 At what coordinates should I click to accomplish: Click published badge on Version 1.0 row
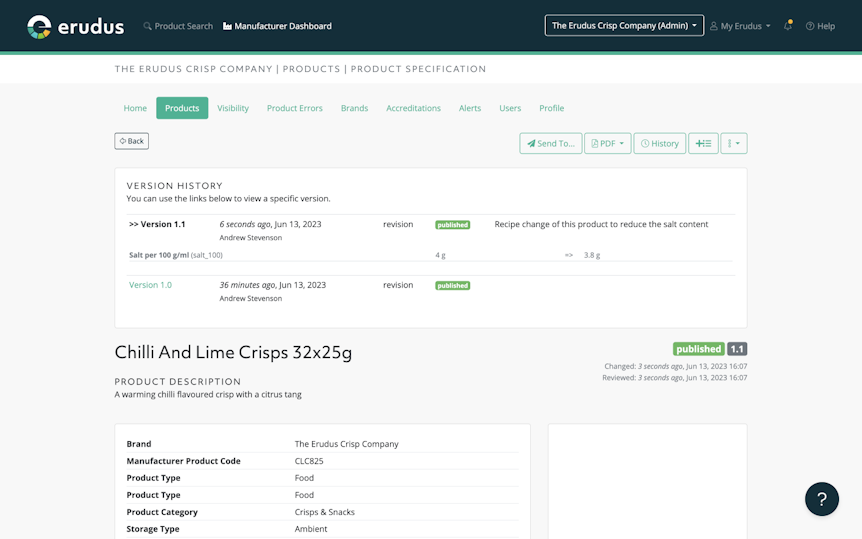pos(452,285)
